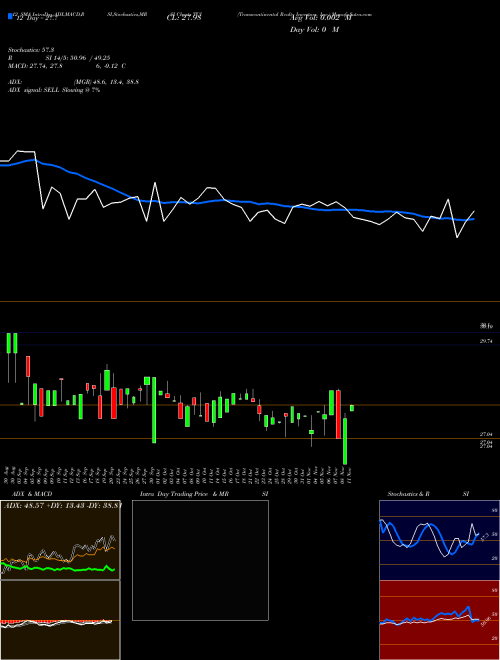Click the Stochastics & RSI panel title

428,494
